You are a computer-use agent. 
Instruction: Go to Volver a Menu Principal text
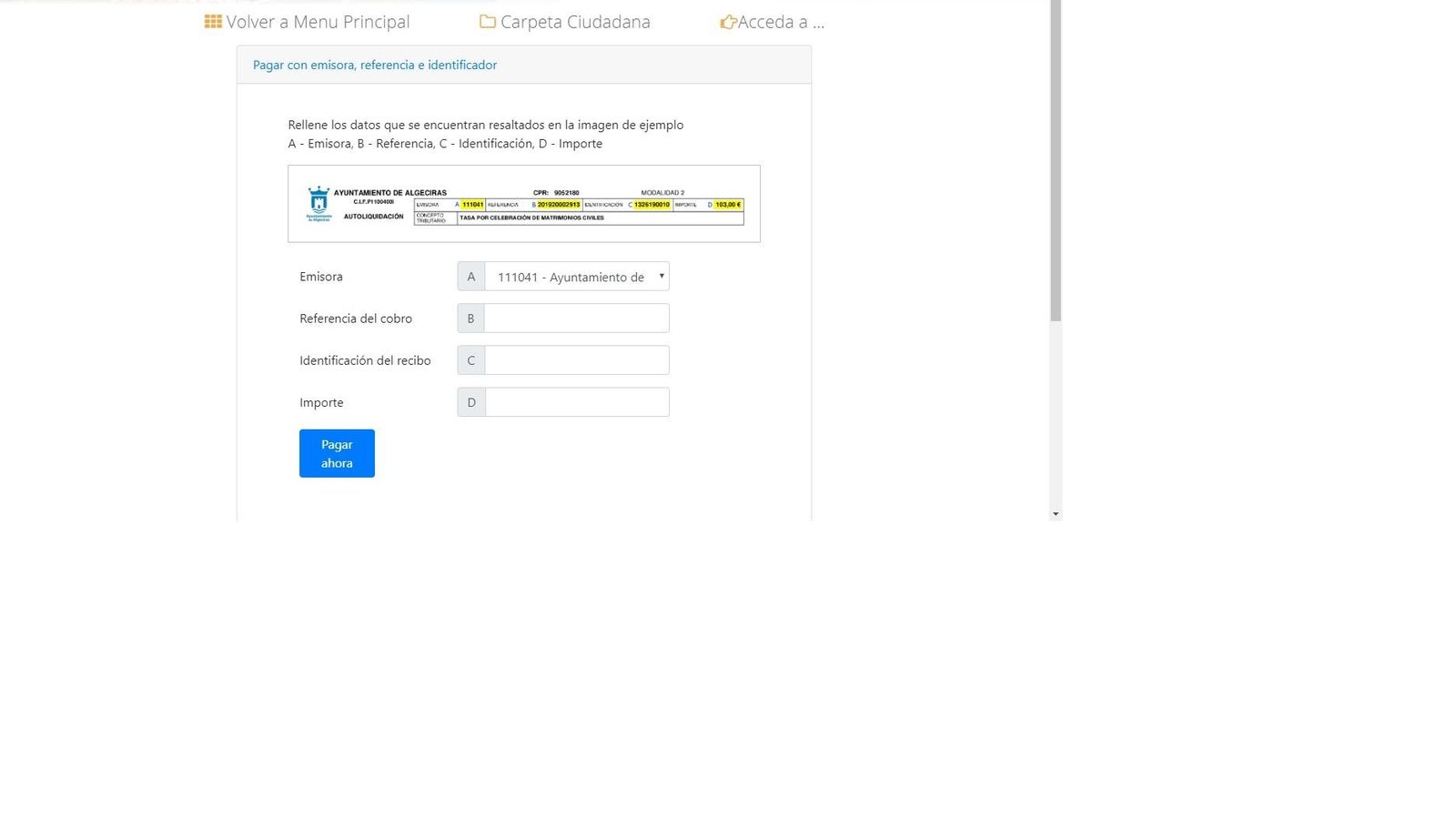318,22
